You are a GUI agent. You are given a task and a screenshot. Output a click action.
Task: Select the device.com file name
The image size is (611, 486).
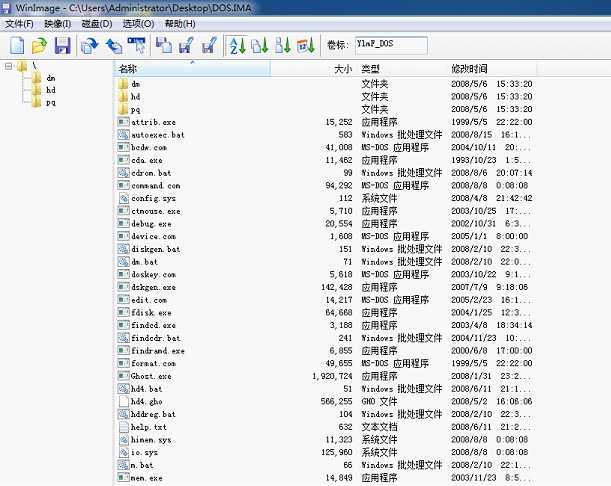coord(153,236)
